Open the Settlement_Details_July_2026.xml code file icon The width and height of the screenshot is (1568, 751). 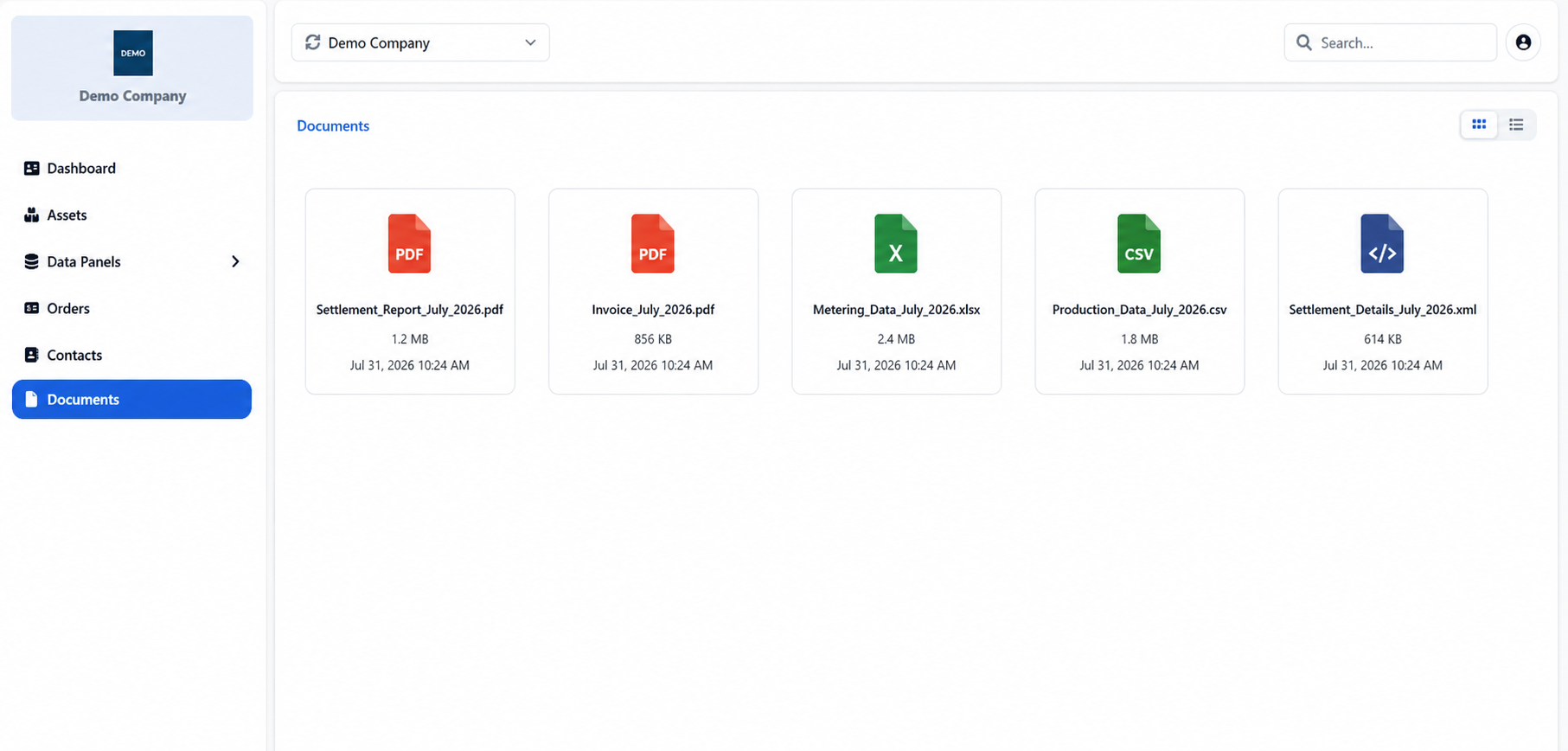1382,243
